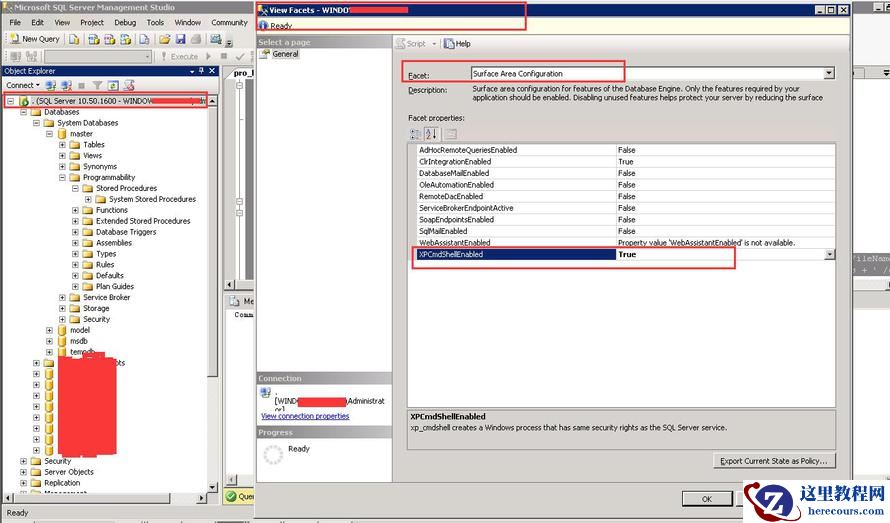Open the File menu

tap(15, 22)
